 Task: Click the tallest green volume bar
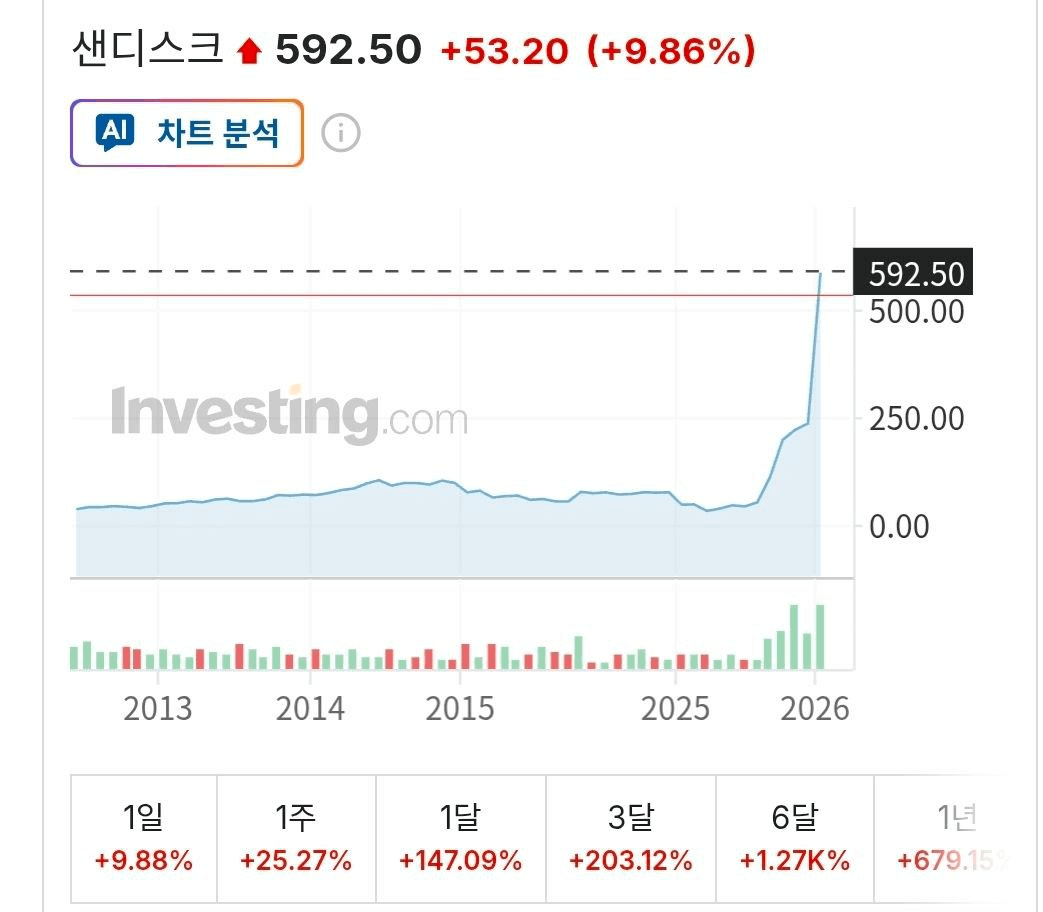click(x=820, y=636)
